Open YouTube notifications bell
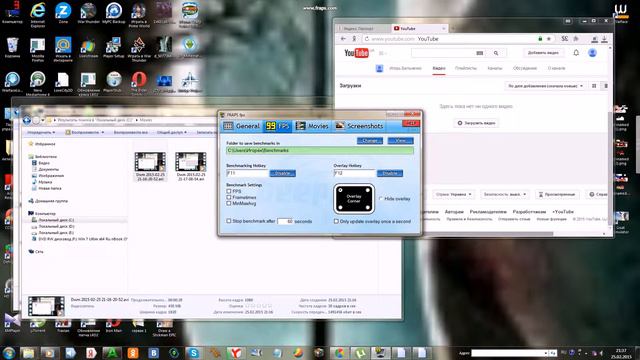The height and width of the screenshot is (360, 640). point(576,53)
